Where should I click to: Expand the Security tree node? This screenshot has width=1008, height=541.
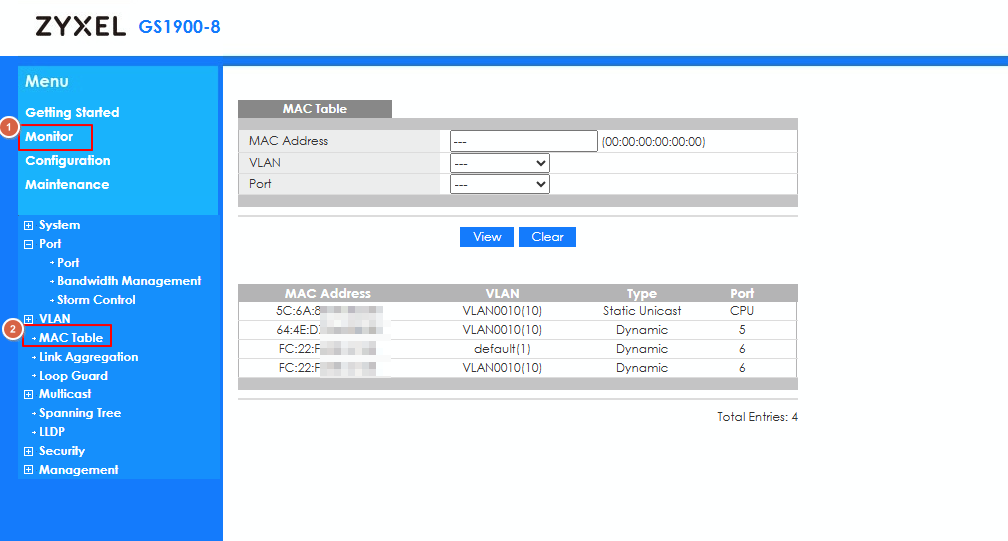(28, 451)
